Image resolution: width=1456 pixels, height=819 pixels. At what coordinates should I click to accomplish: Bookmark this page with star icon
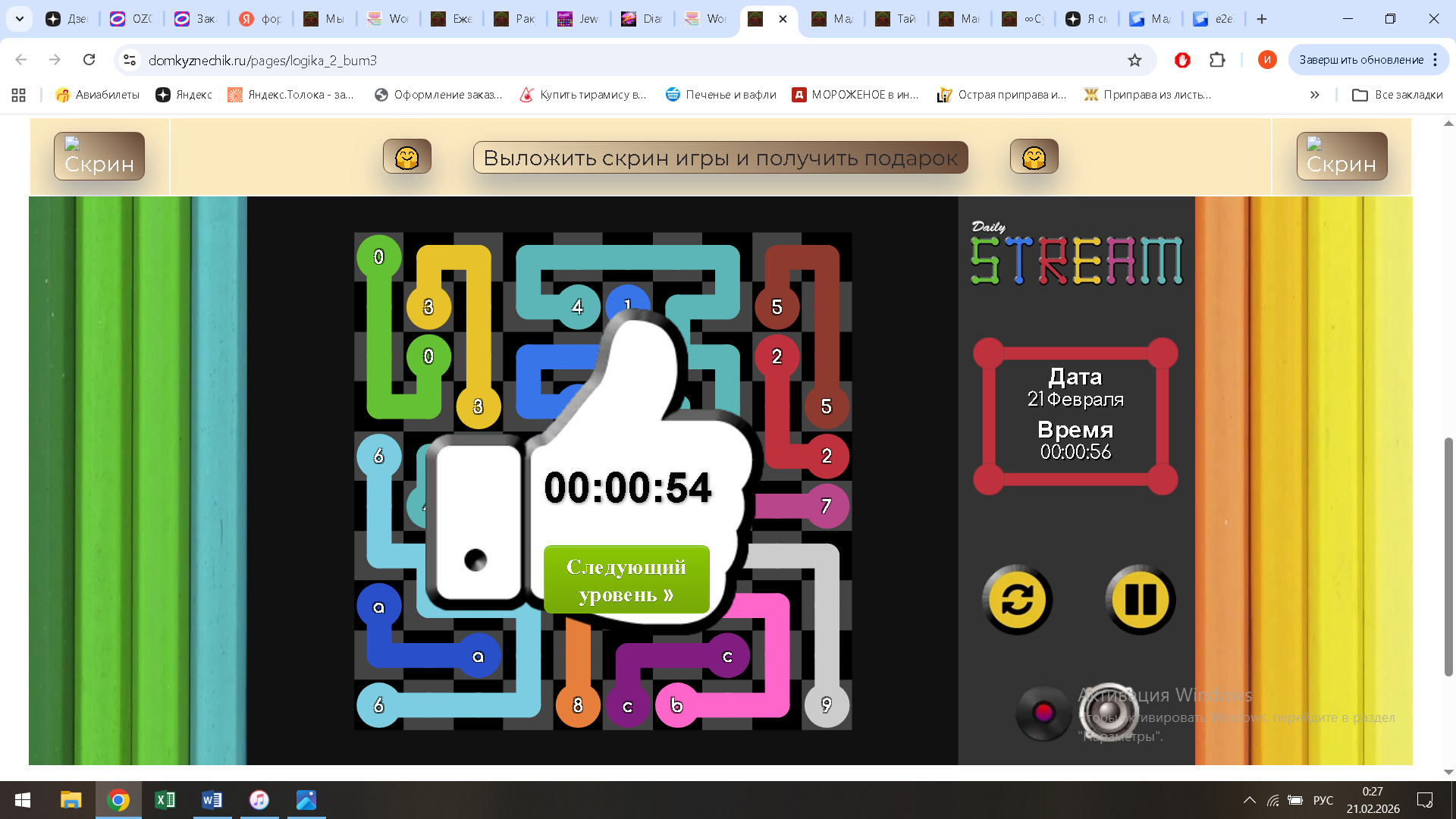[1134, 60]
